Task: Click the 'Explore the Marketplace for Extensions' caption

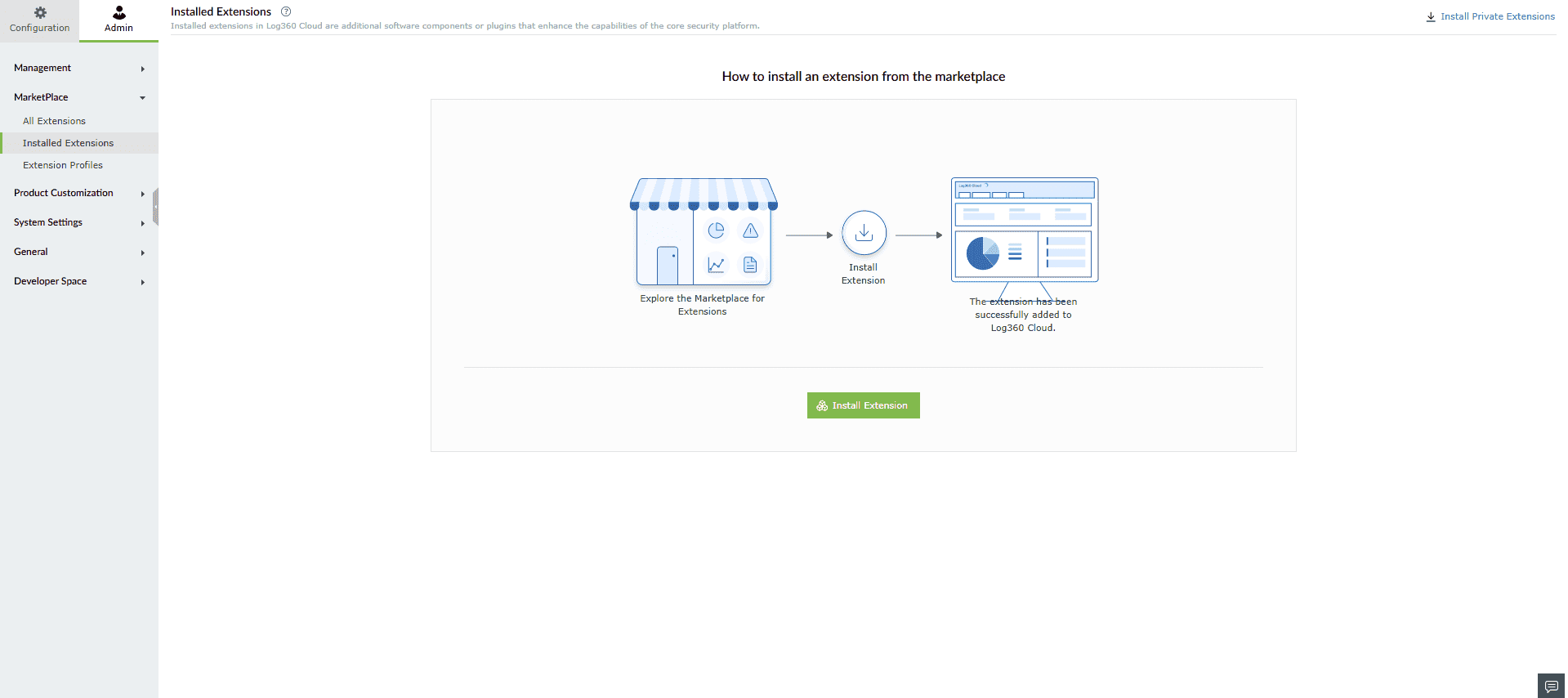Action: [x=703, y=305]
